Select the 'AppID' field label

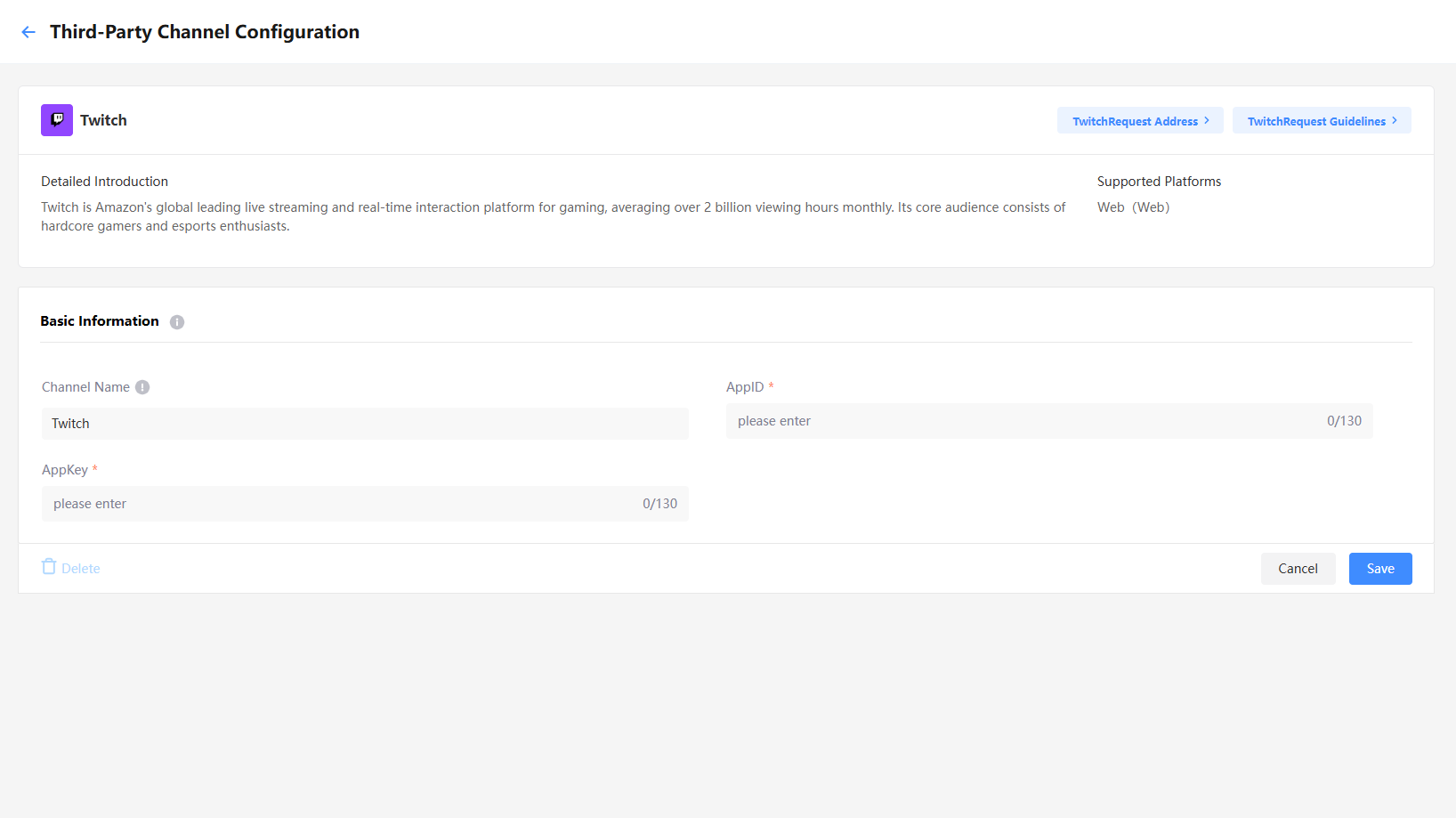coord(745,387)
